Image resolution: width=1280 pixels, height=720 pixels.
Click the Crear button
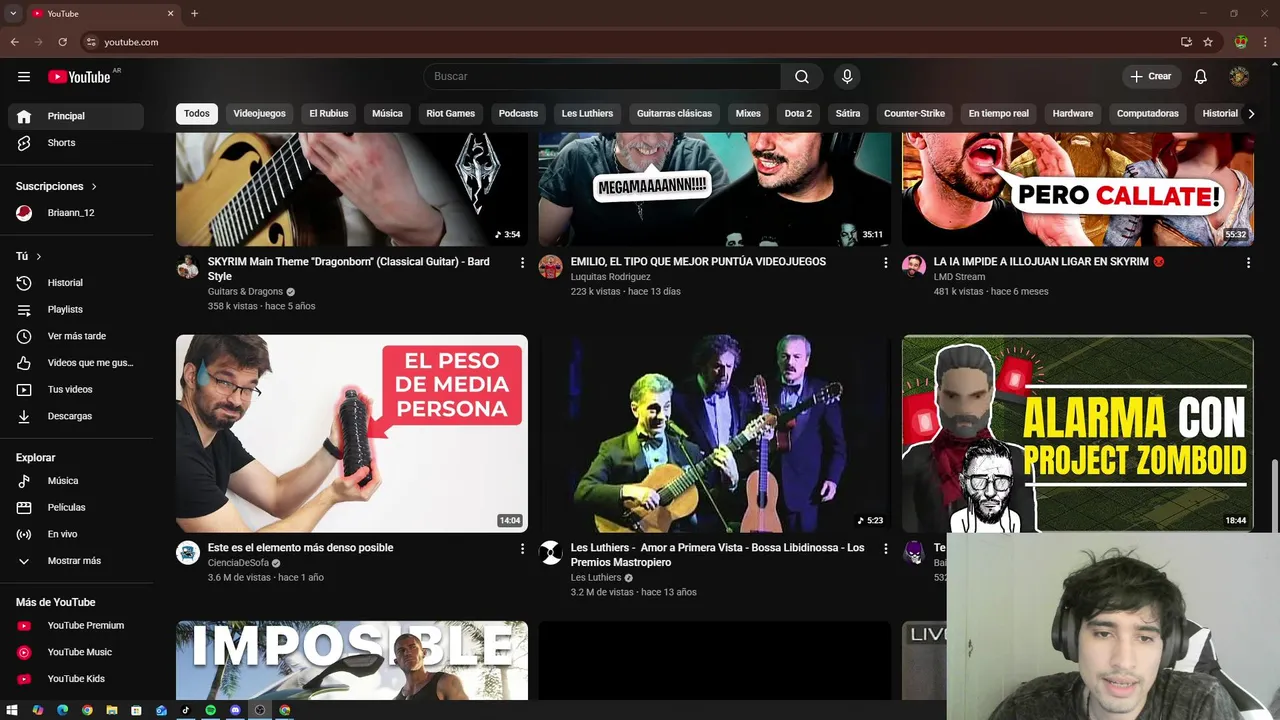coord(1151,77)
